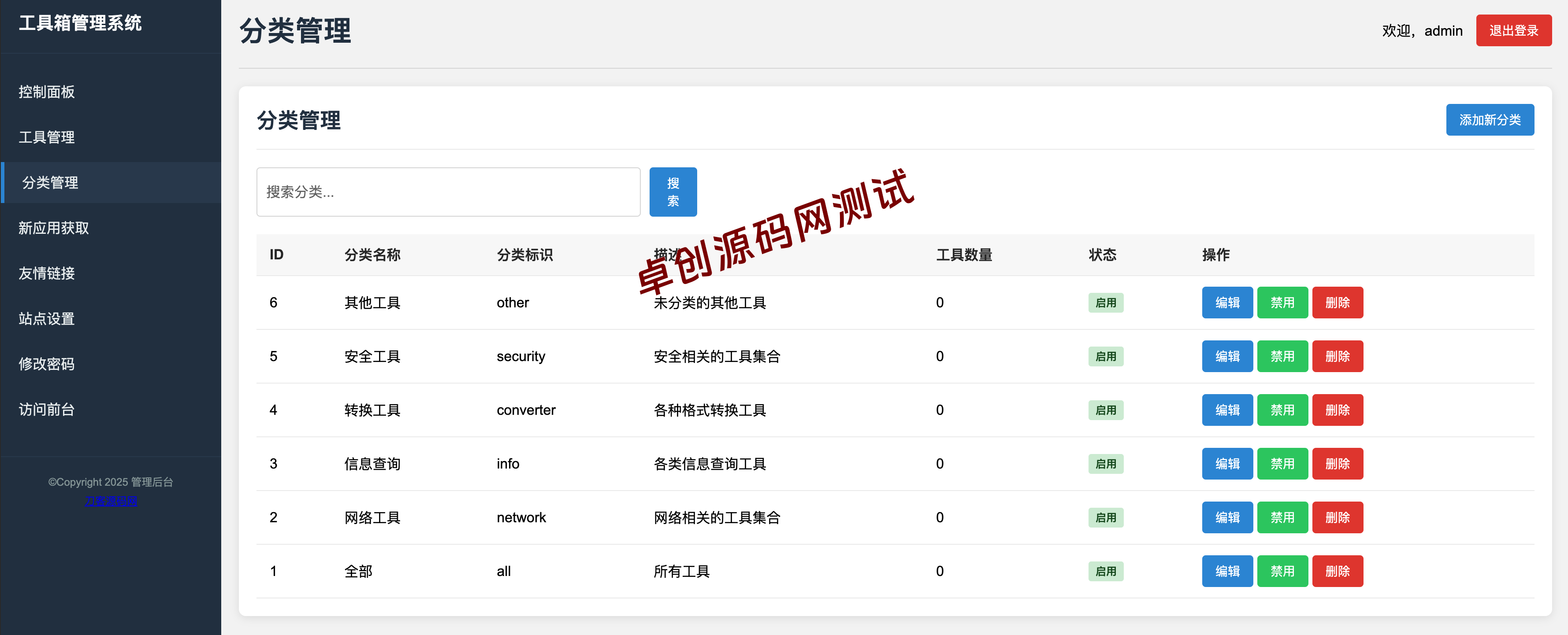Click the 刀客源码网 footer link
1568x635 pixels.
coord(111,501)
